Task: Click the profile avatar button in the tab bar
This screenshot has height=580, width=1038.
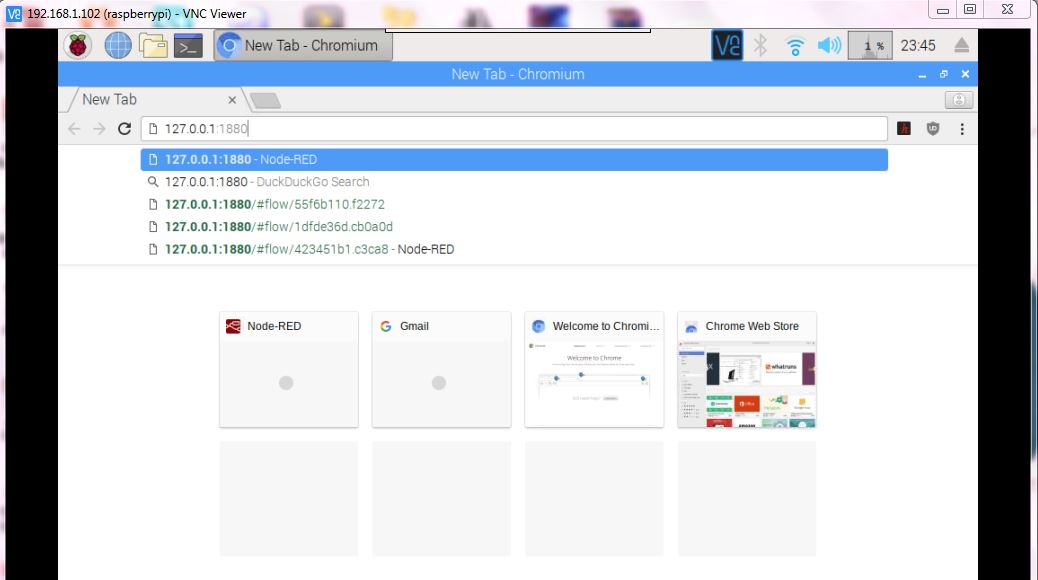Action: tap(959, 100)
